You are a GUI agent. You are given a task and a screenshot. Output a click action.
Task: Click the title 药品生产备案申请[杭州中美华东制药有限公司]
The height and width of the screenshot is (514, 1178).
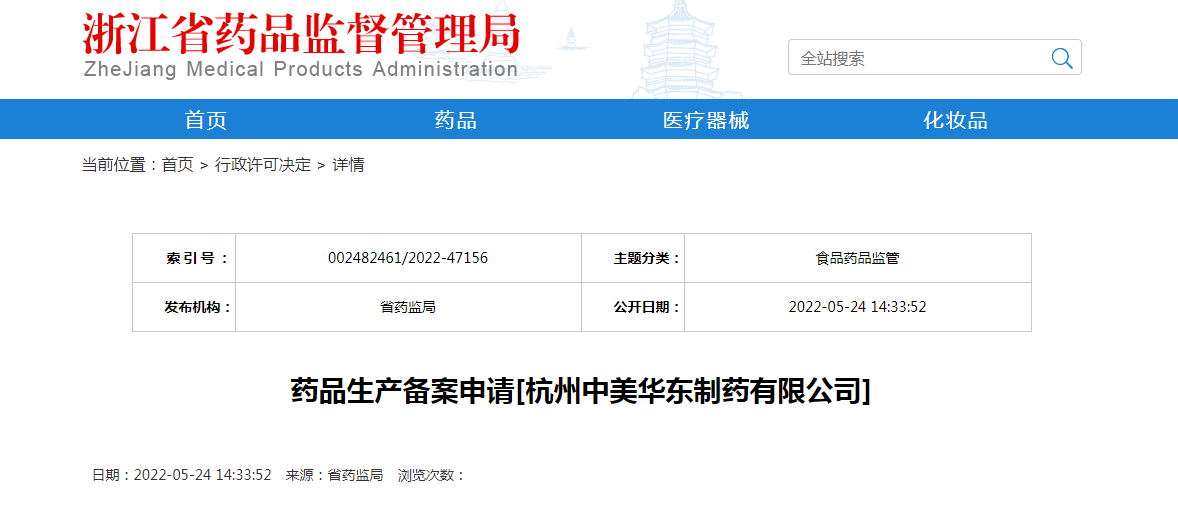tap(581, 392)
